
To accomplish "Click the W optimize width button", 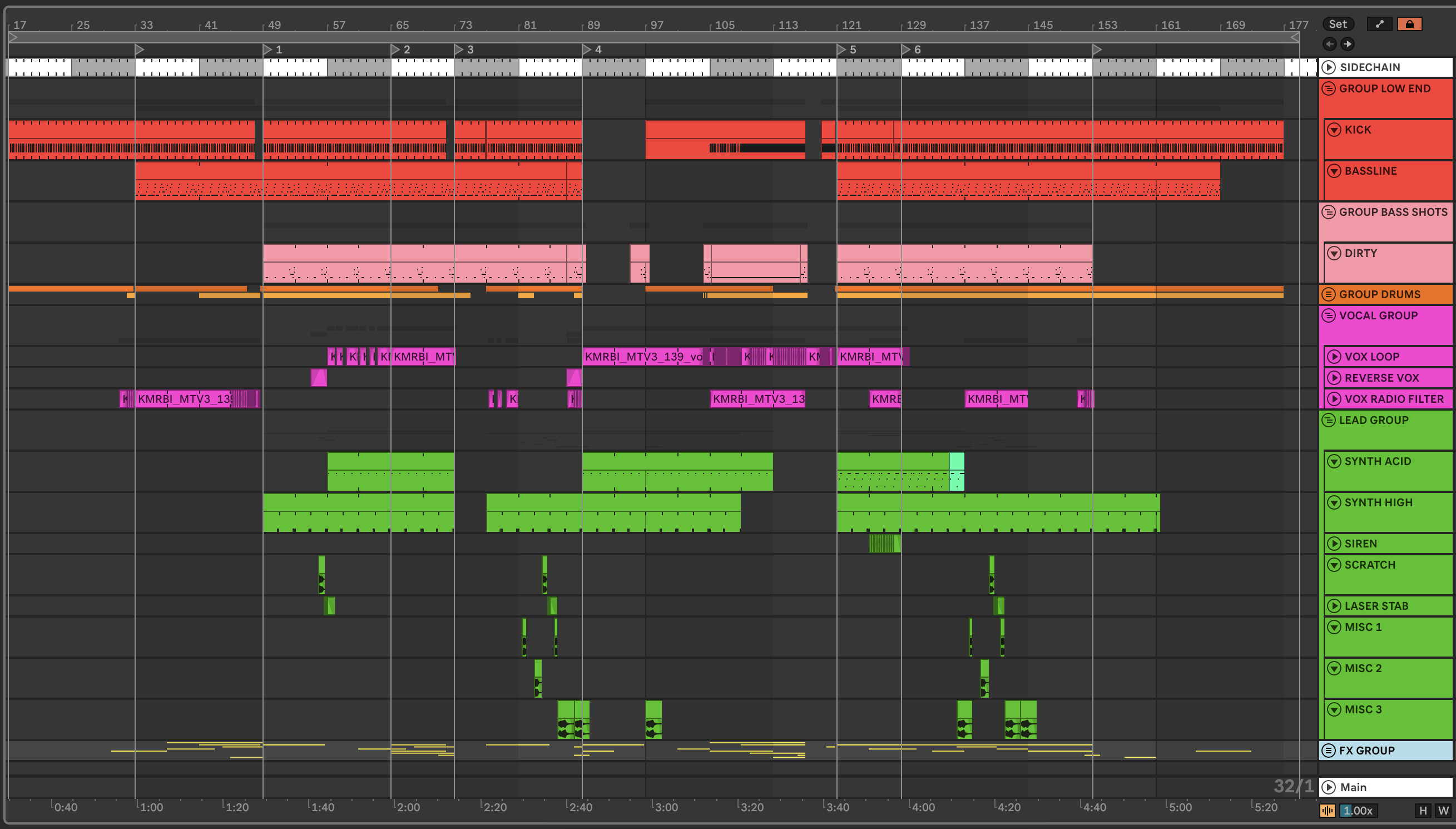I will [x=1443, y=810].
